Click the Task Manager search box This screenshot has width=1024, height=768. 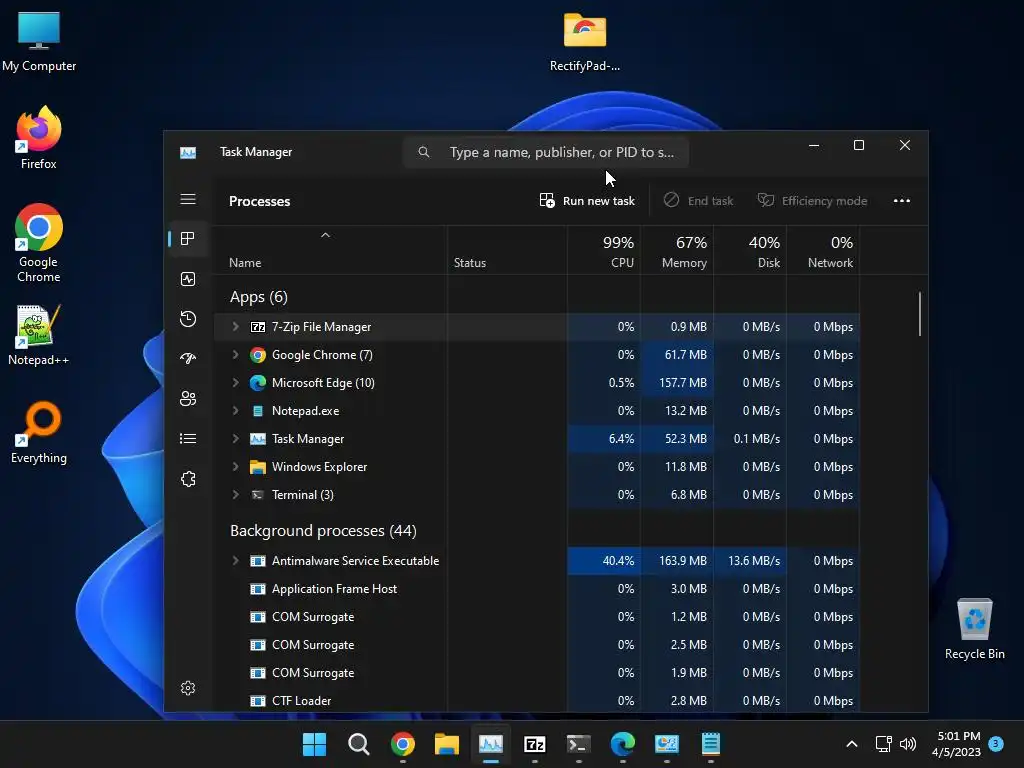pyautogui.click(x=546, y=152)
